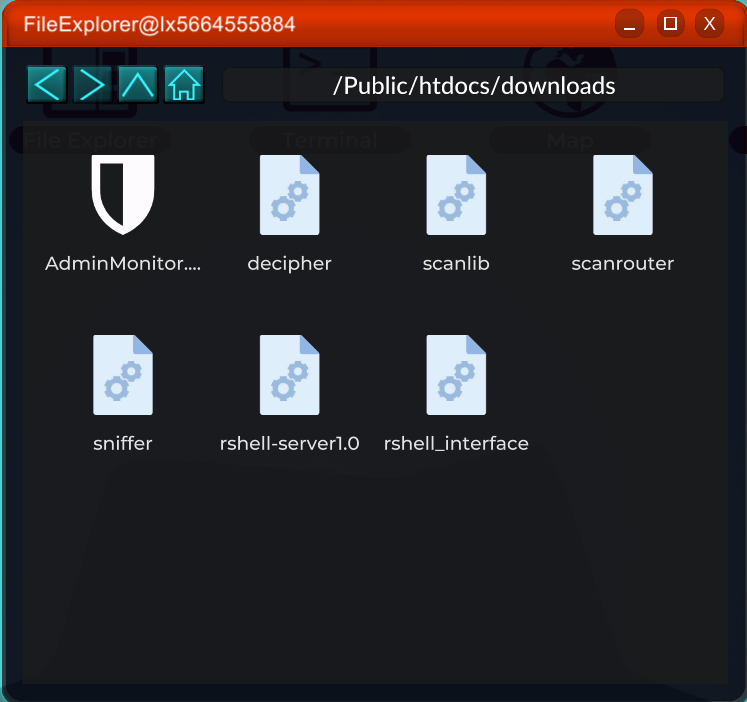The width and height of the screenshot is (747, 702).
Task: Select the AdminMonitor shield icon
Action: (x=123, y=194)
